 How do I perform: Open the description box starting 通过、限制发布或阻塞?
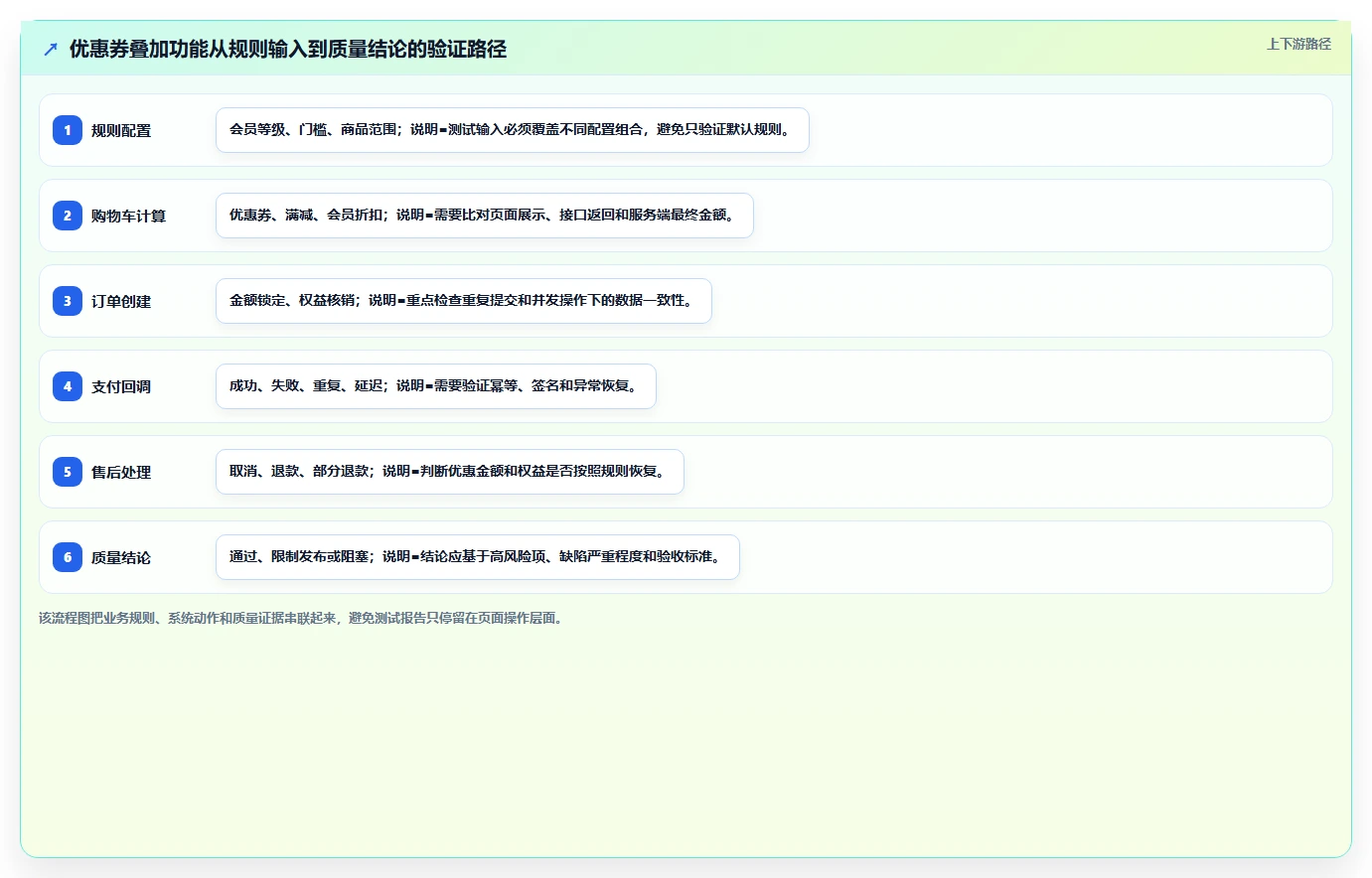[x=478, y=557]
